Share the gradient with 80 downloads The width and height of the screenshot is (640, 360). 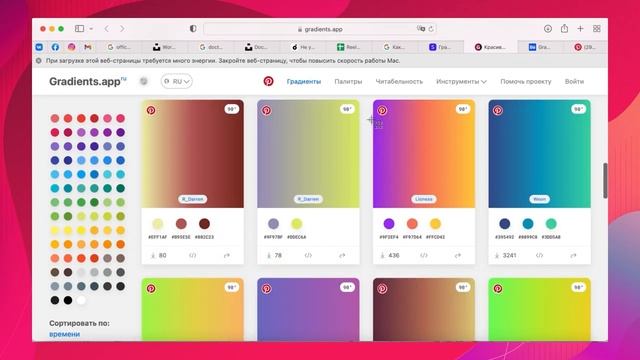coord(227,256)
